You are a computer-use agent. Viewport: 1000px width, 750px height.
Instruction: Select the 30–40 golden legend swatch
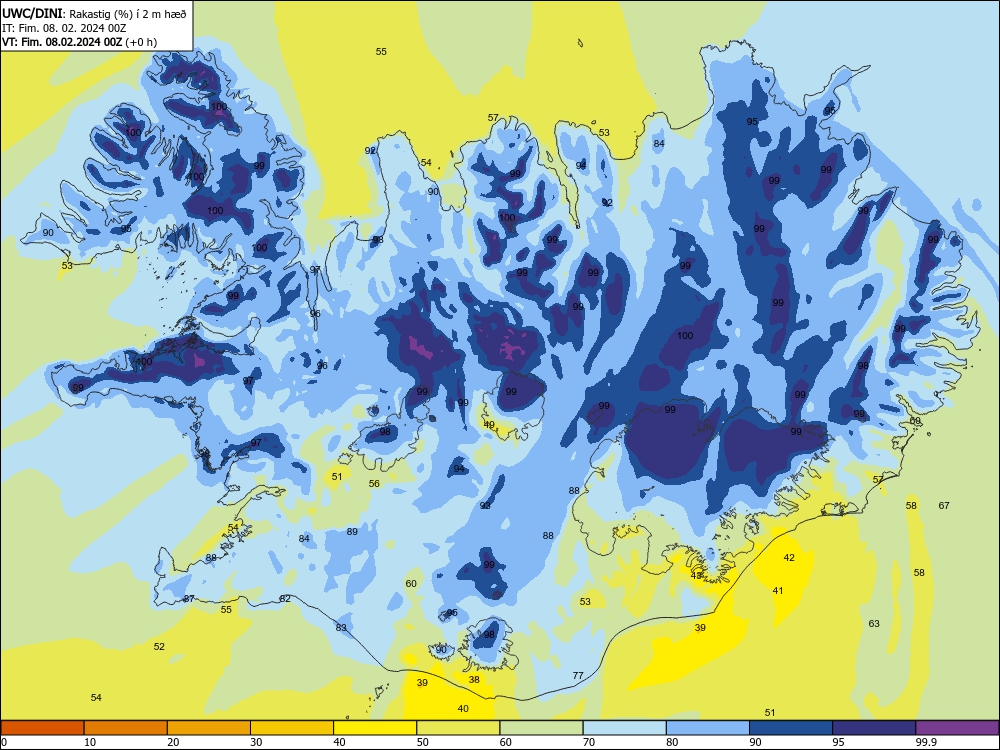(292, 728)
